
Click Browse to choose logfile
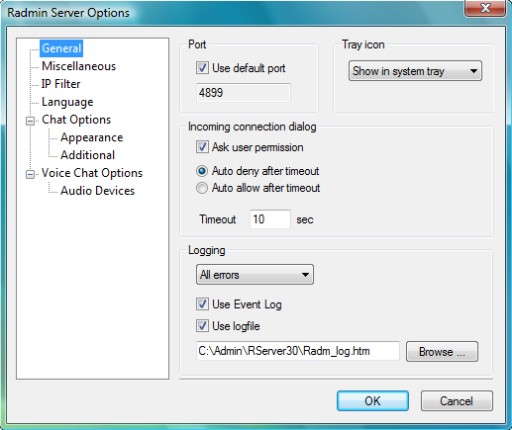coord(442,352)
